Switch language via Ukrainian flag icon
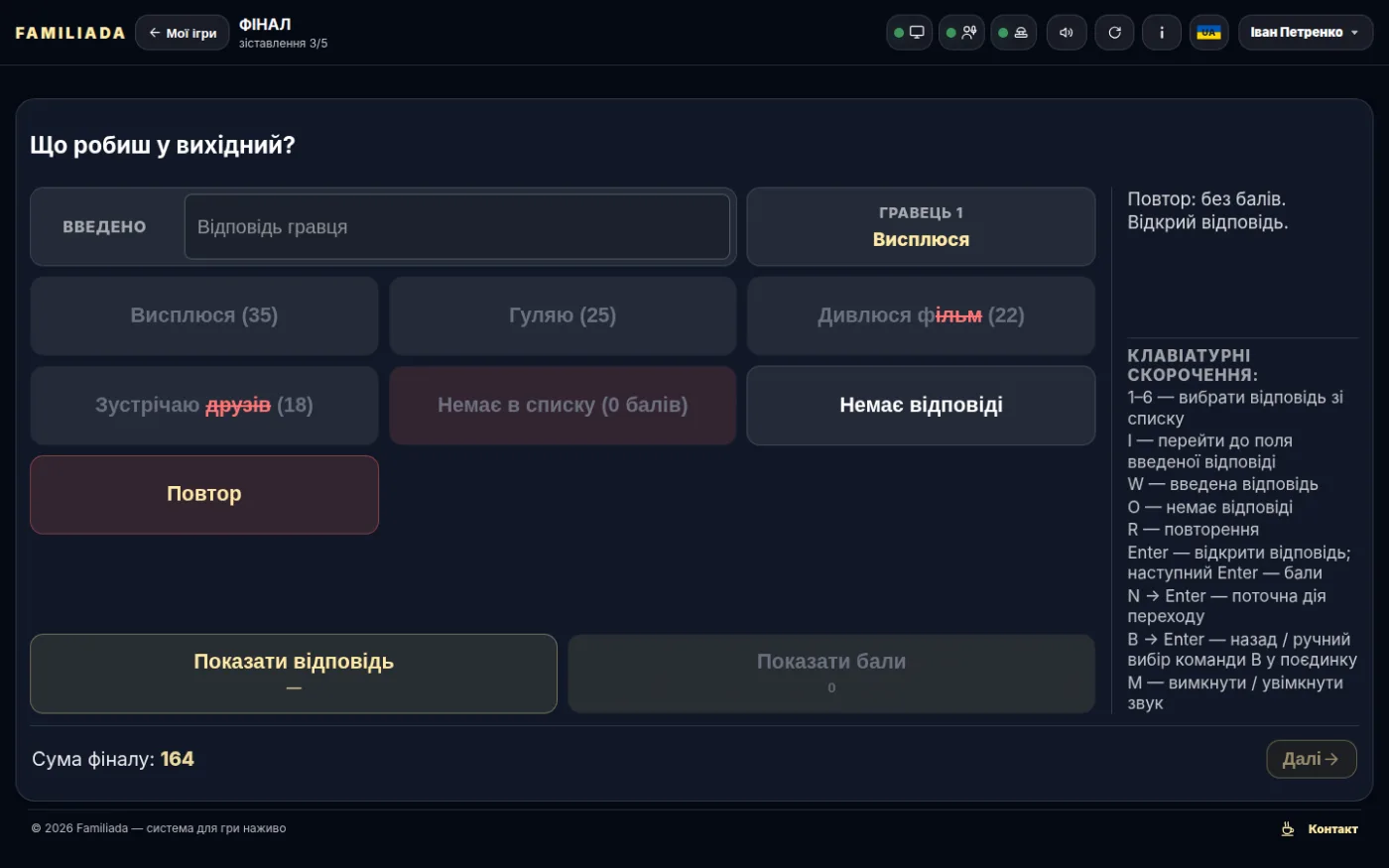 pos(1209,33)
